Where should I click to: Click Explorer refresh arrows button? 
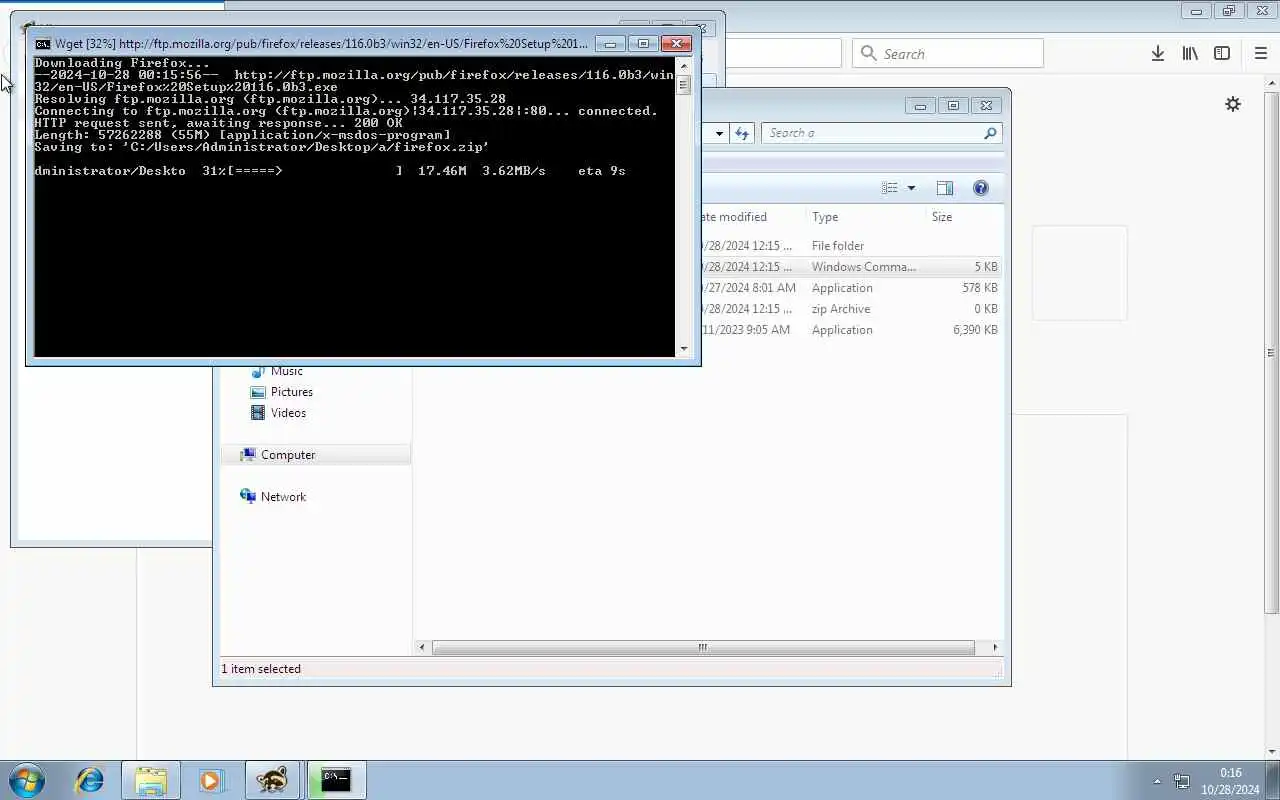pyautogui.click(x=742, y=133)
